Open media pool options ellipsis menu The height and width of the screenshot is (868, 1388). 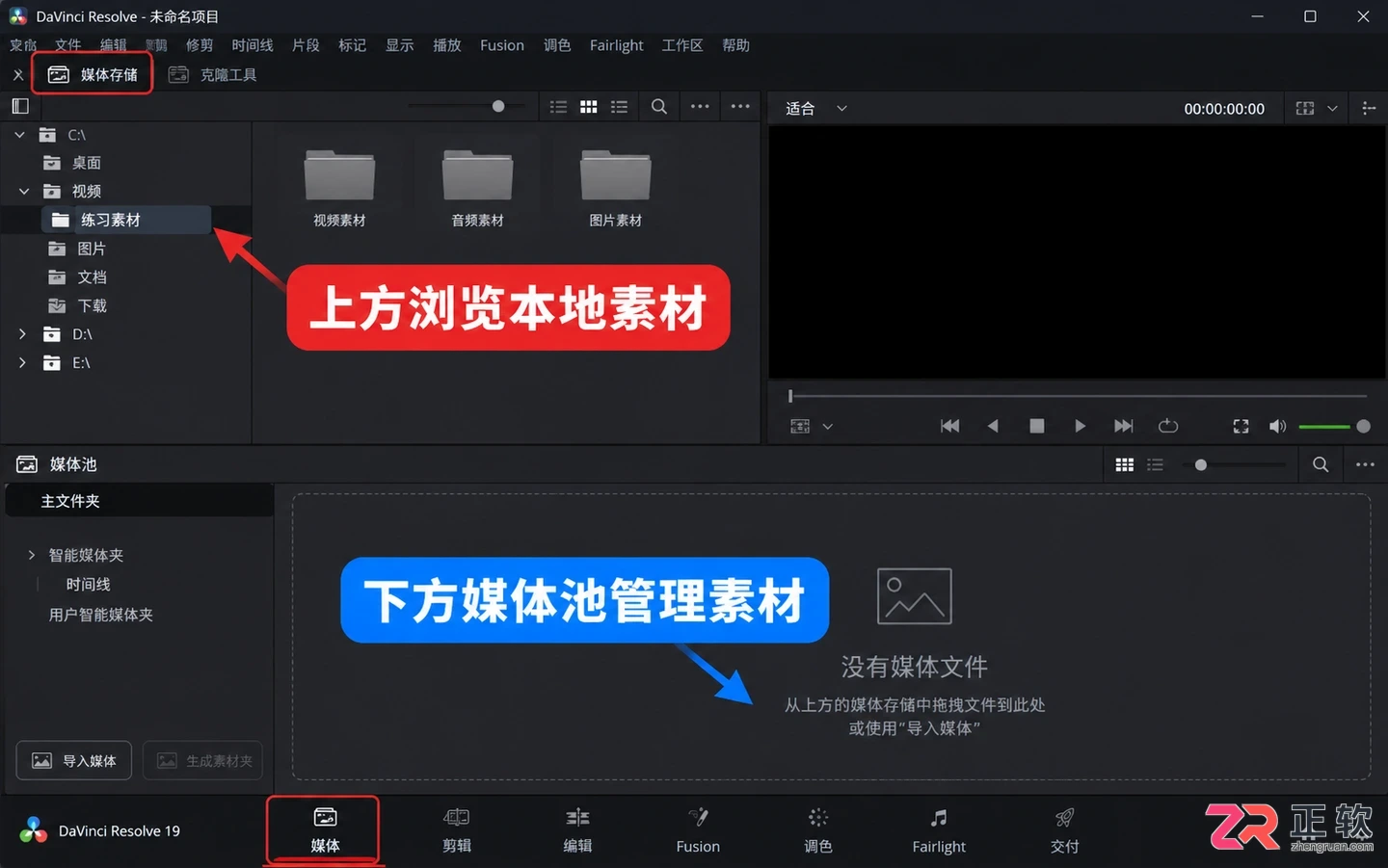[x=1365, y=464]
